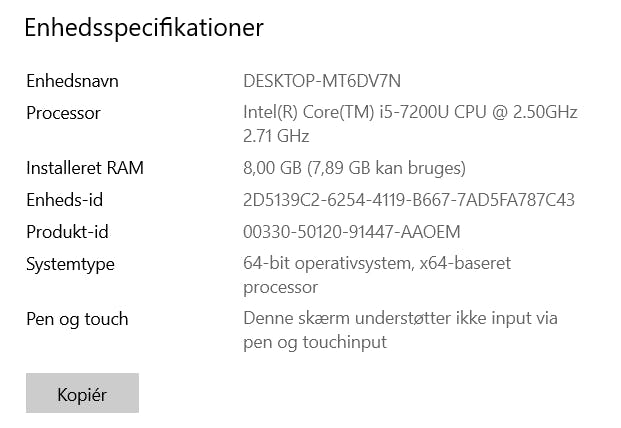Image resolution: width=621 pixels, height=428 pixels.
Task: Click the Pen og touch label
Action: [x=77, y=319]
